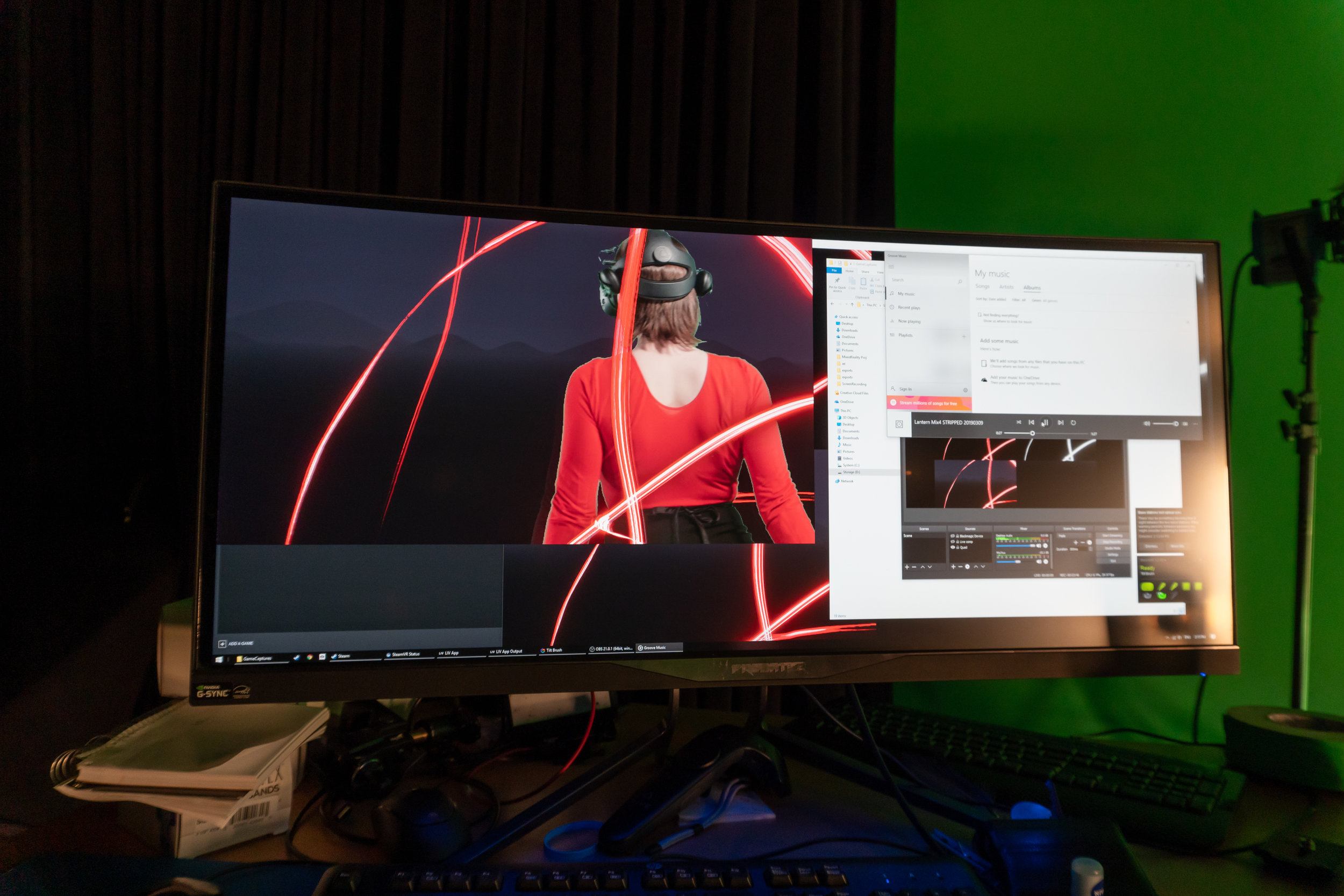
Task: Toggle repeat in Groove Music player
Action: pyautogui.click(x=1074, y=423)
